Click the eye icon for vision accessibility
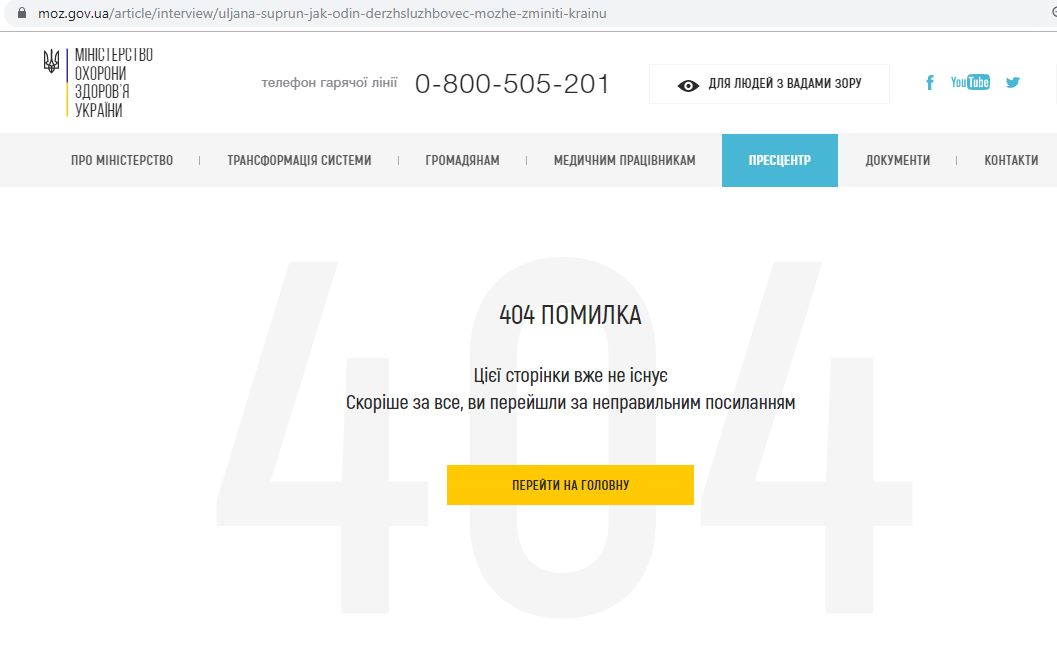 pos(688,86)
